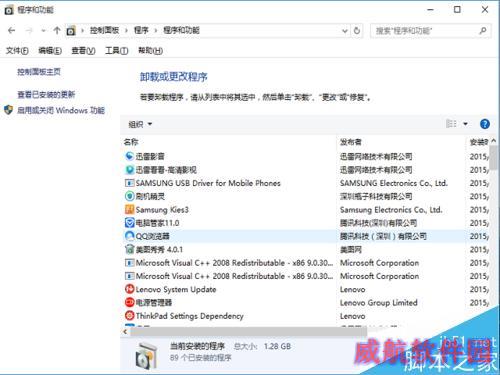
Task: Select the Samsung Kies3 icon
Action: point(129,209)
